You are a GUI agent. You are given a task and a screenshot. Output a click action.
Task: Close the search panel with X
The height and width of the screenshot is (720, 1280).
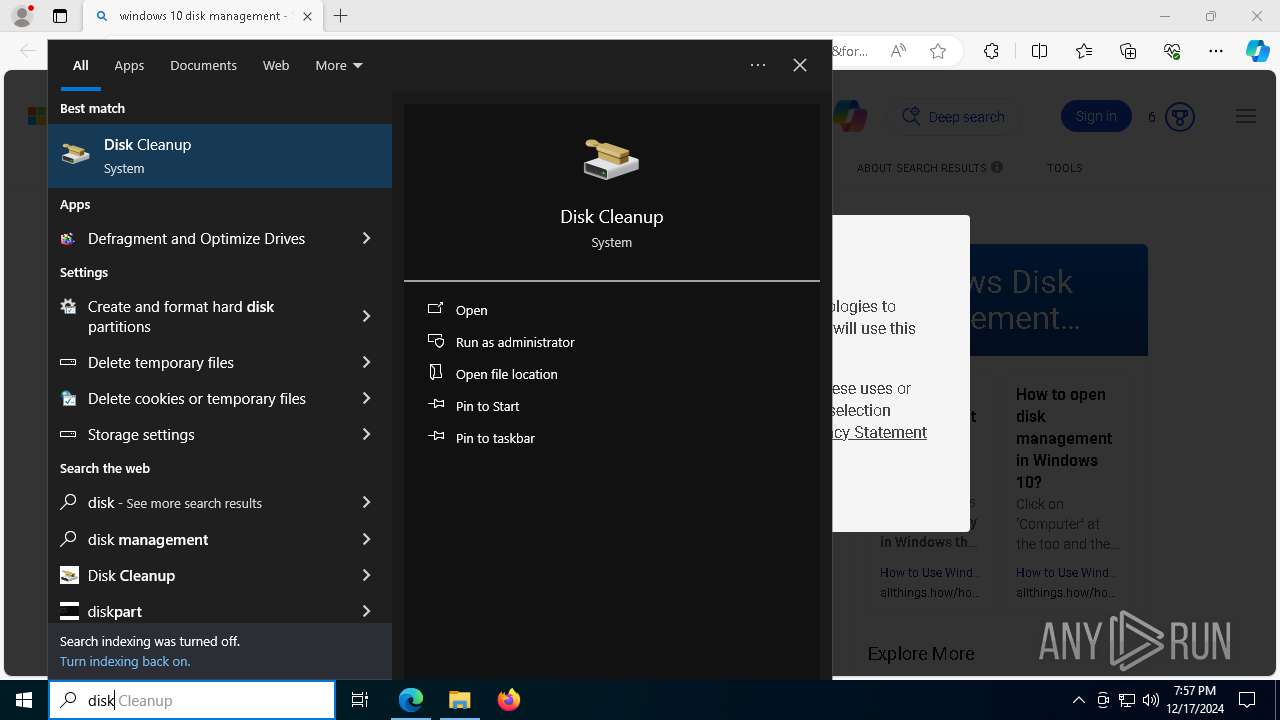800,65
